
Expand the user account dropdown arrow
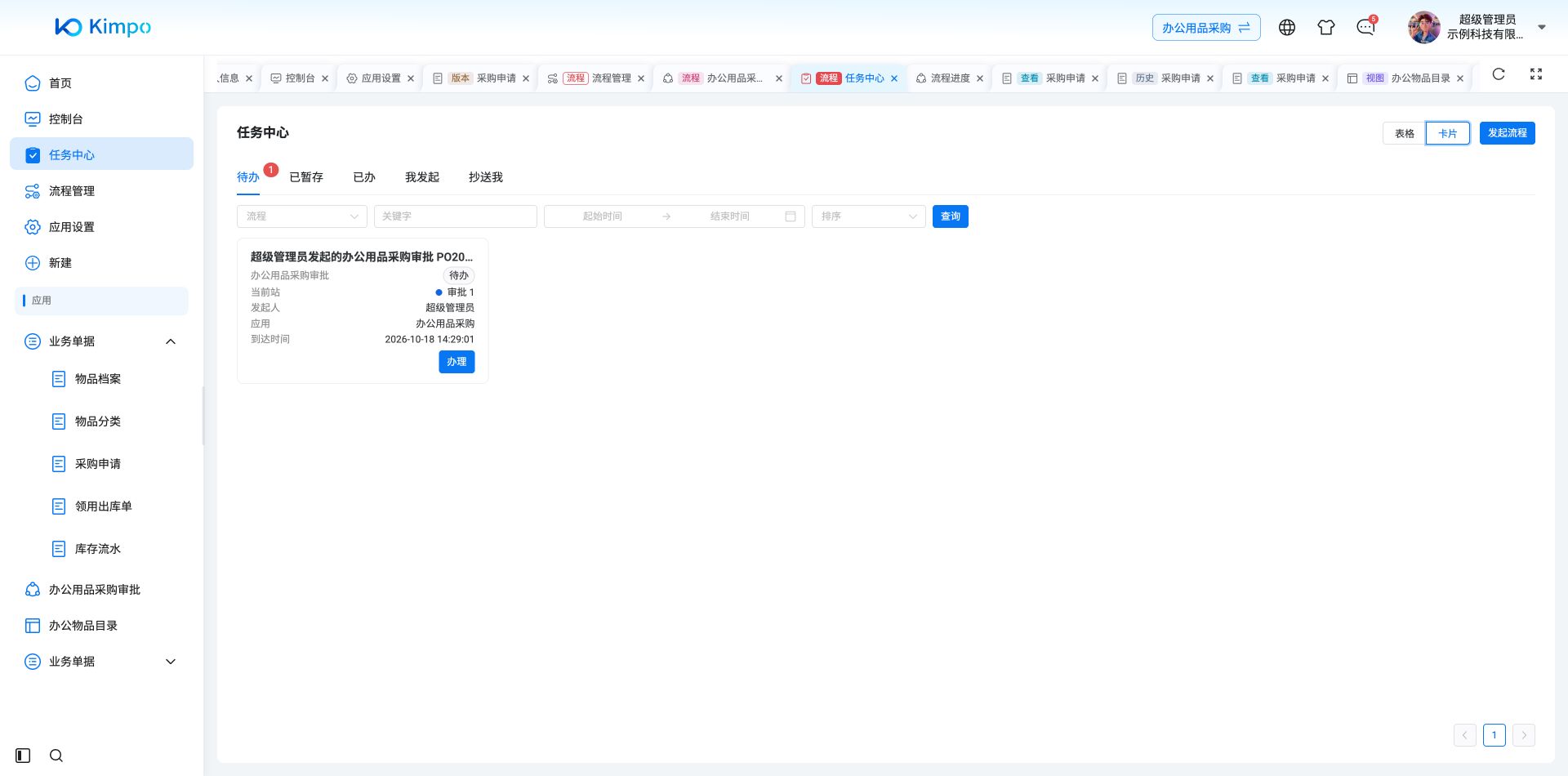pos(1542,27)
